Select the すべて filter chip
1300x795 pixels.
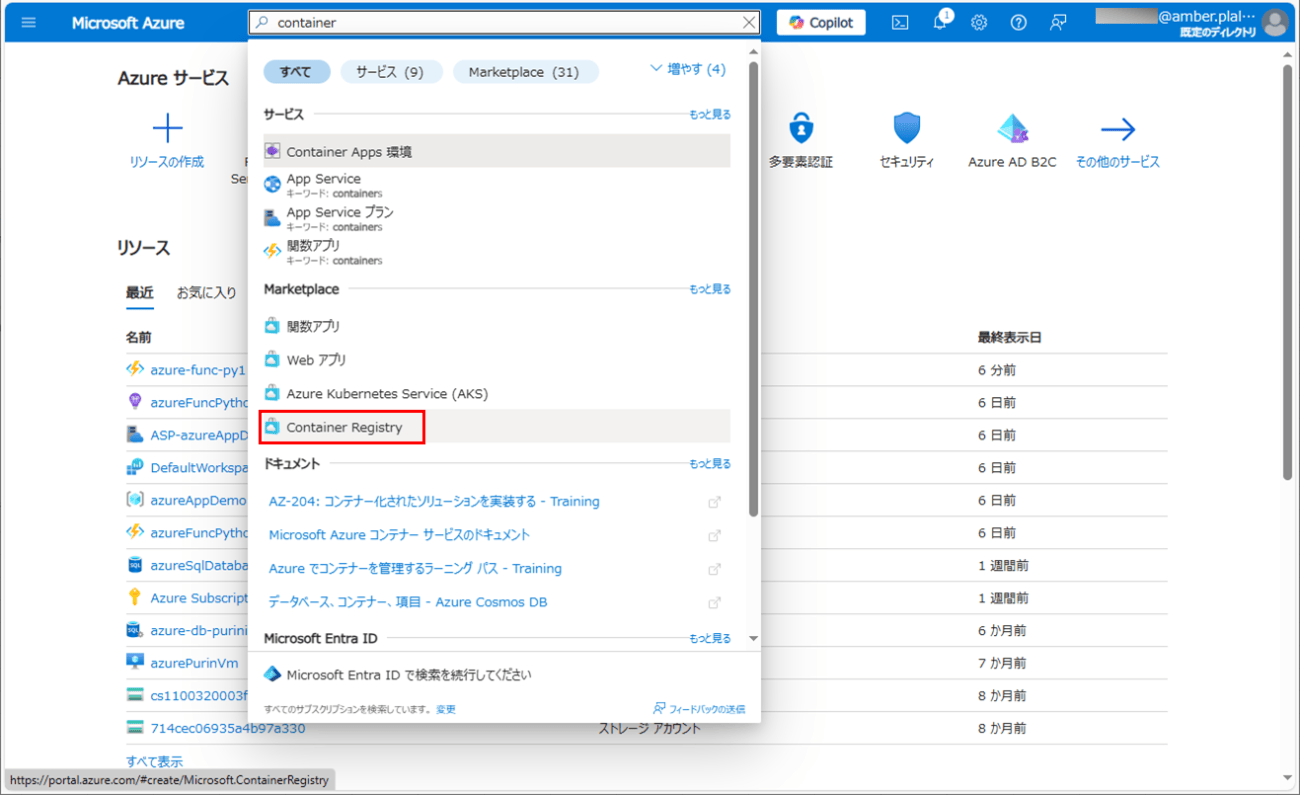pos(295,72)
